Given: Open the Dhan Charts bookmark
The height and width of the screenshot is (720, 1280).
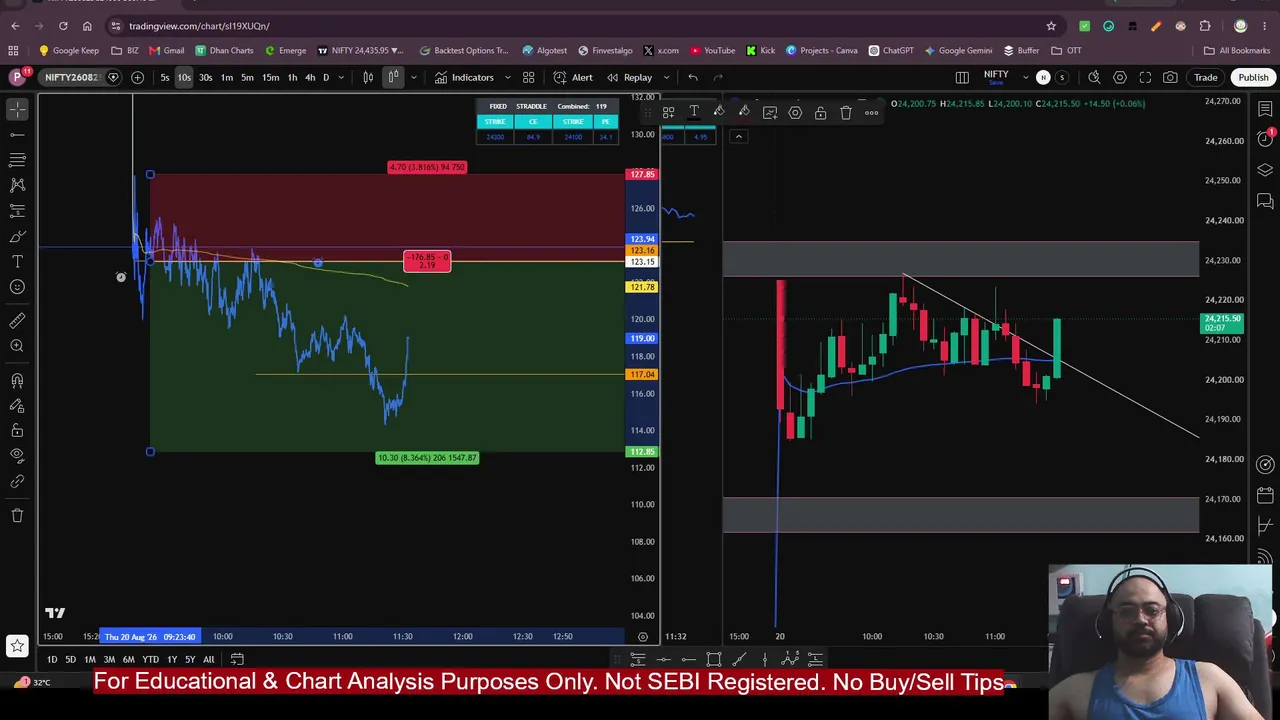Looking at the screenshot, I should tap(224, 50).
